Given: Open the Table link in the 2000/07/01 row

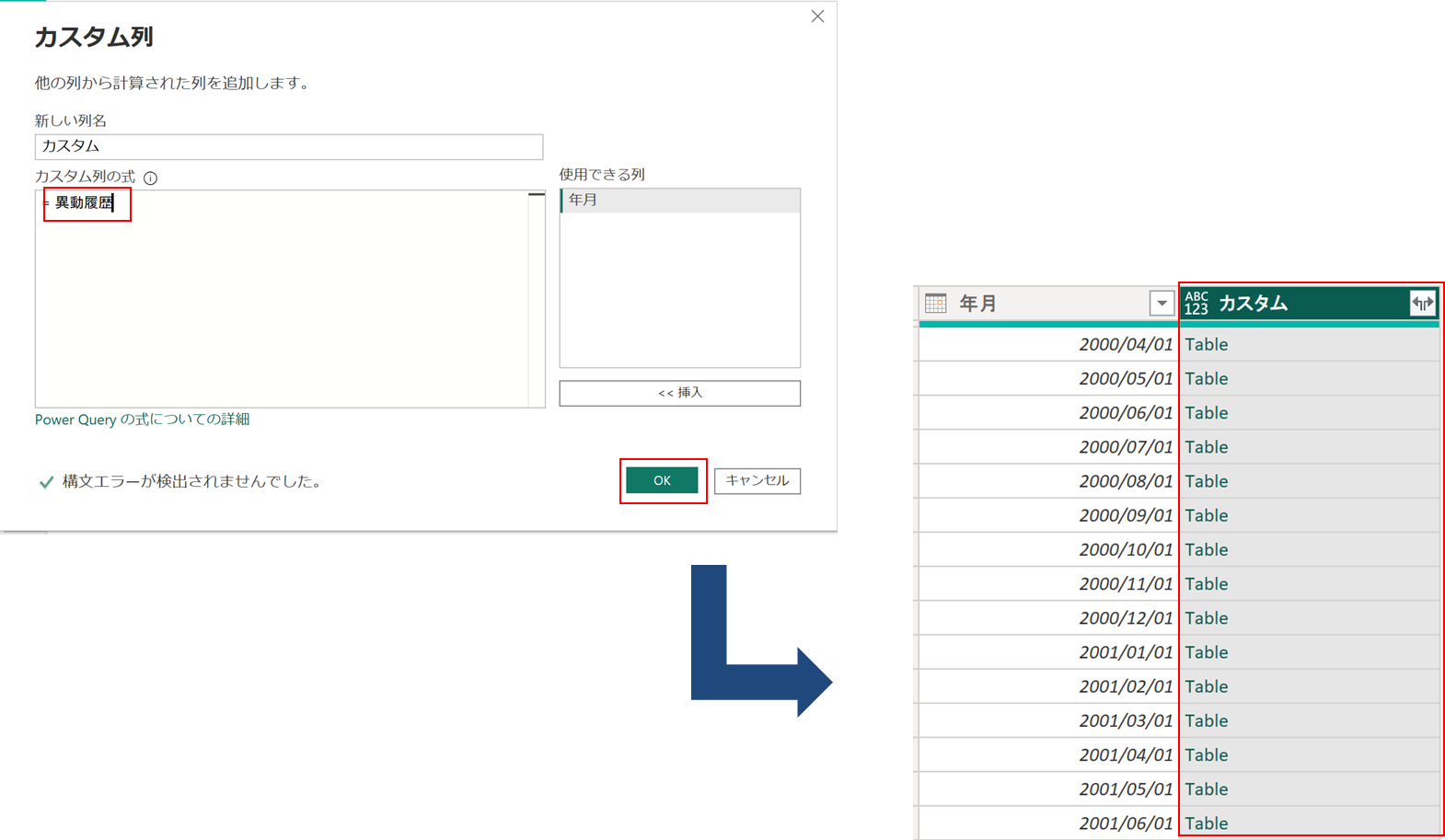Looking at the screenshot, I should [x=1206, y=447].
